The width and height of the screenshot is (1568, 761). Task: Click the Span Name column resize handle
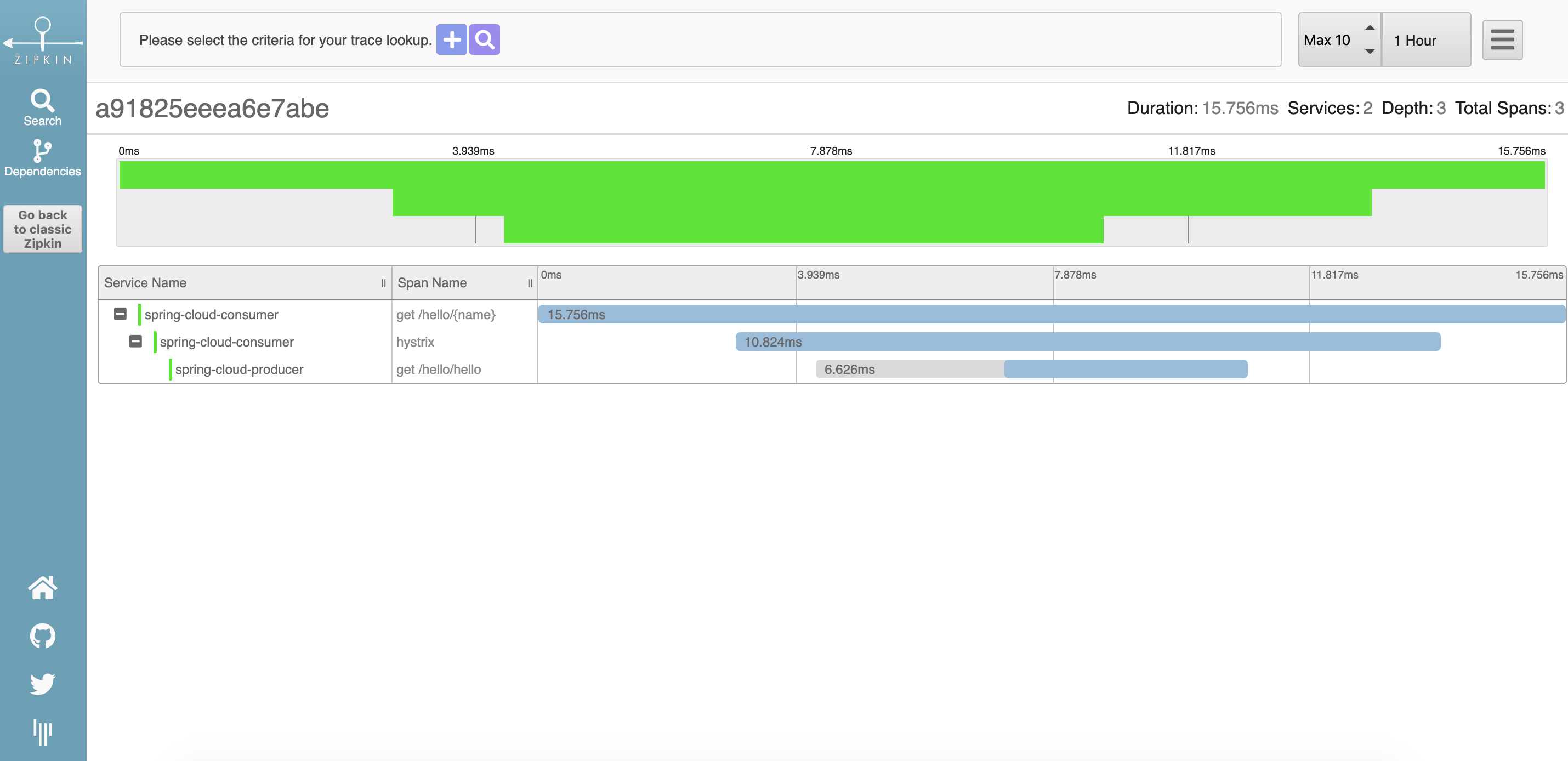point(530,283)
